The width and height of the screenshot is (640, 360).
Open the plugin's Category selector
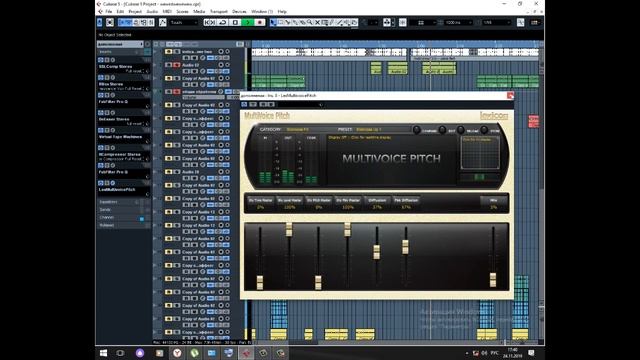pos(298,129)
